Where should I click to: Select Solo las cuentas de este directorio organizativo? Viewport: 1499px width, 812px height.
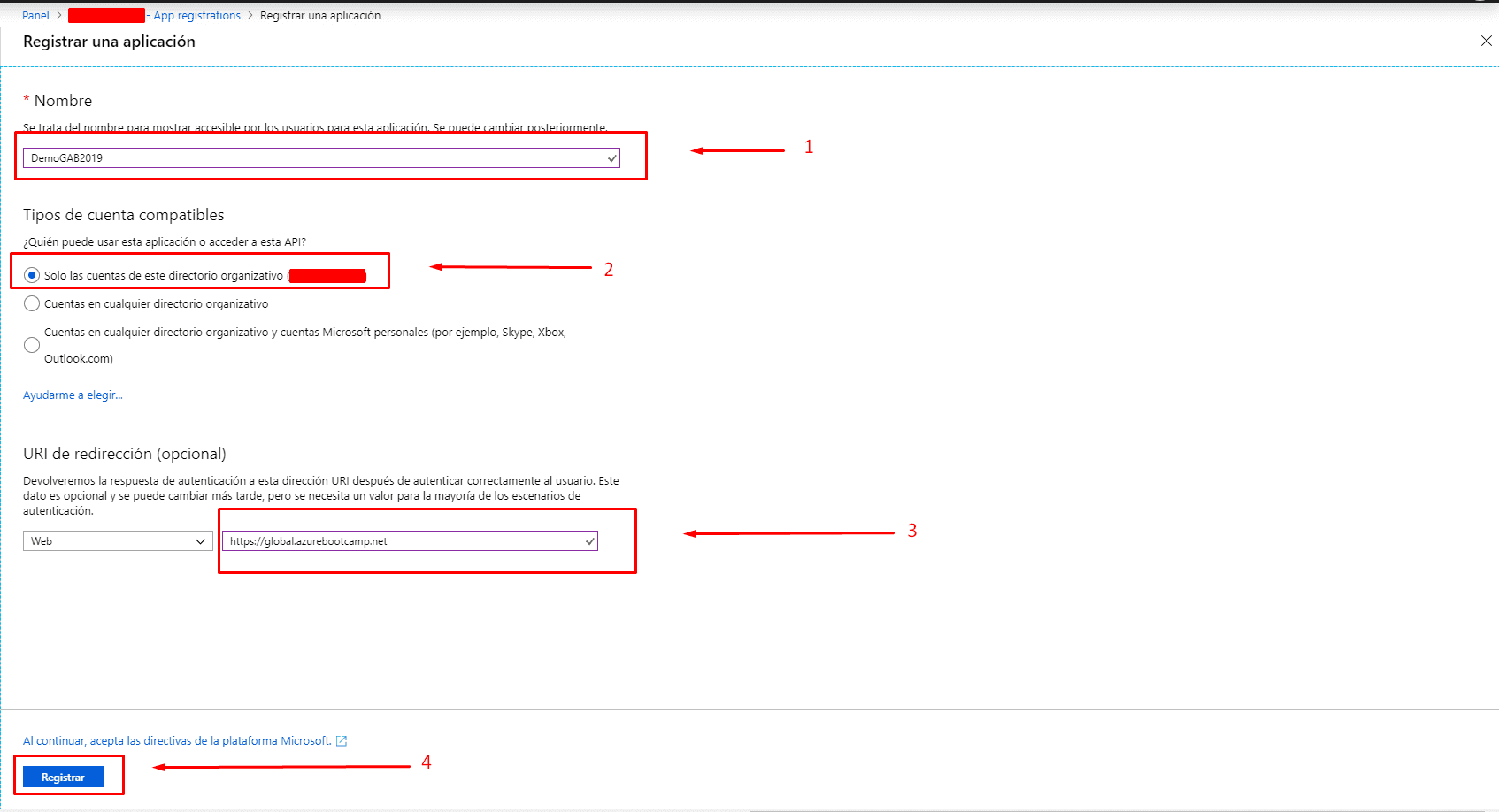[x=32, y=275]
